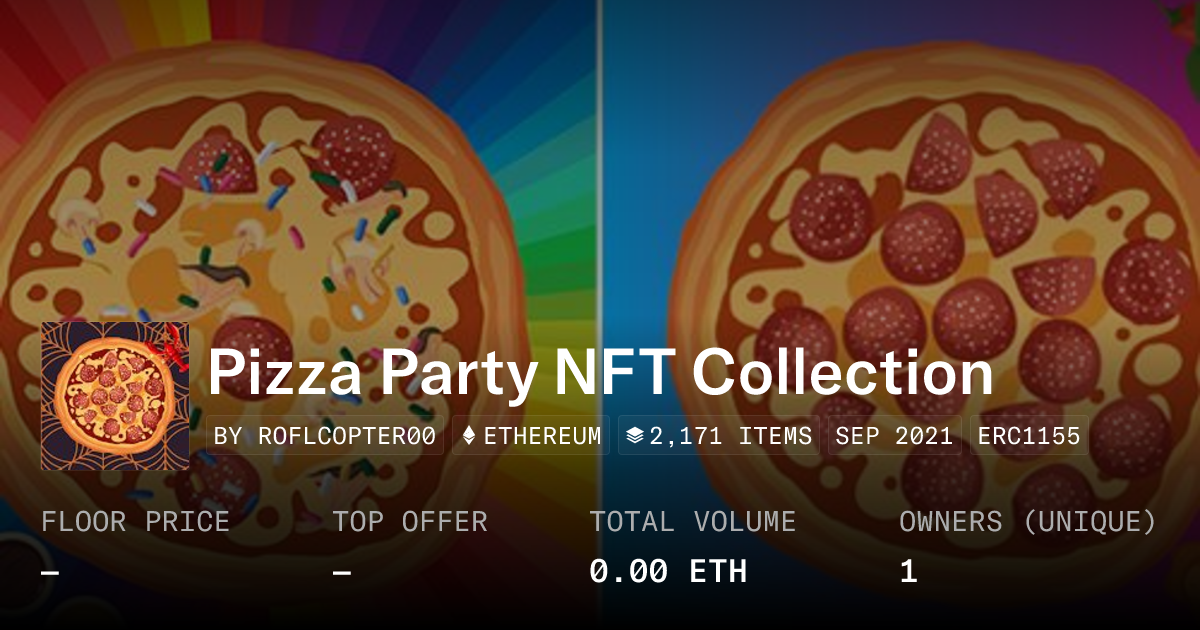This screenshot has width=1200, height=630.
Task: Click the 2,171 ITEMS count text
Action: click(x=730, y=436)
